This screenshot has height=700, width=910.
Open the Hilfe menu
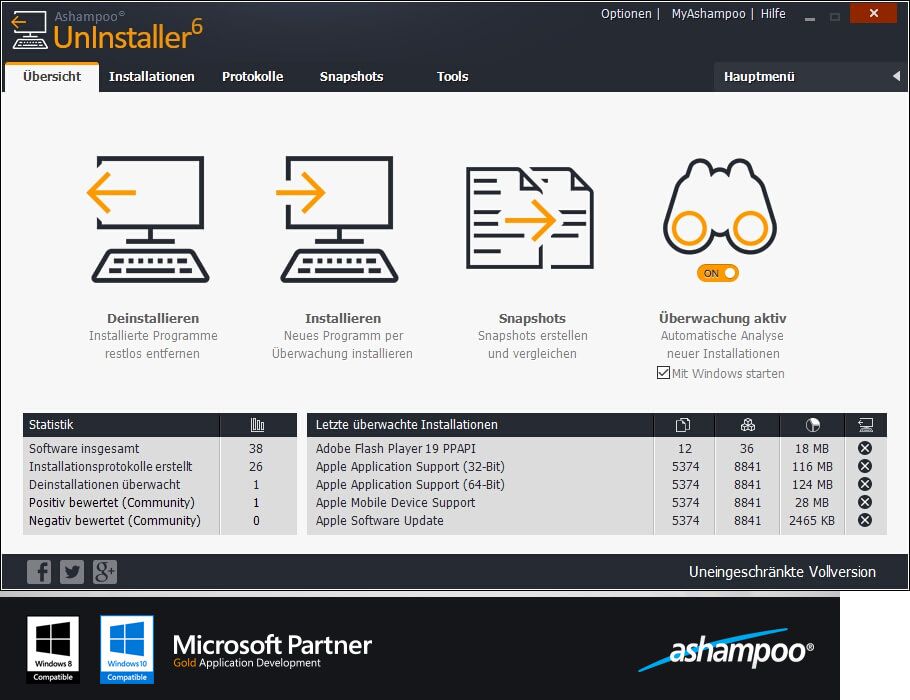click(x=772, y=13)
